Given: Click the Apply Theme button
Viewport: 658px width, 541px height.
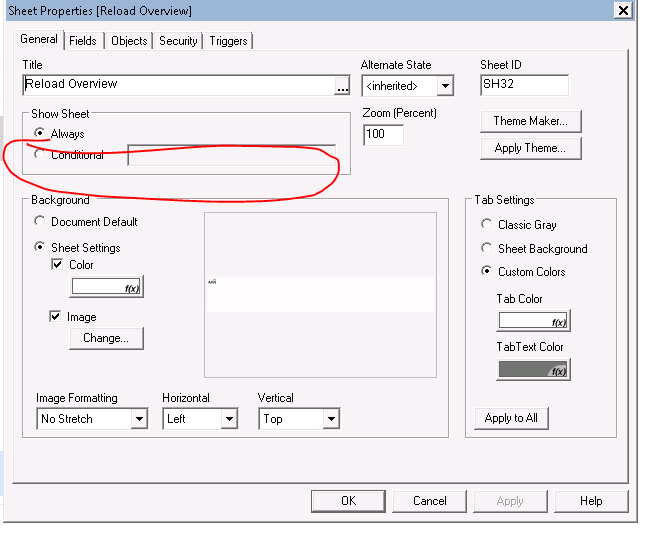Looking at the screenshot, I should click(x=530, y=148).
